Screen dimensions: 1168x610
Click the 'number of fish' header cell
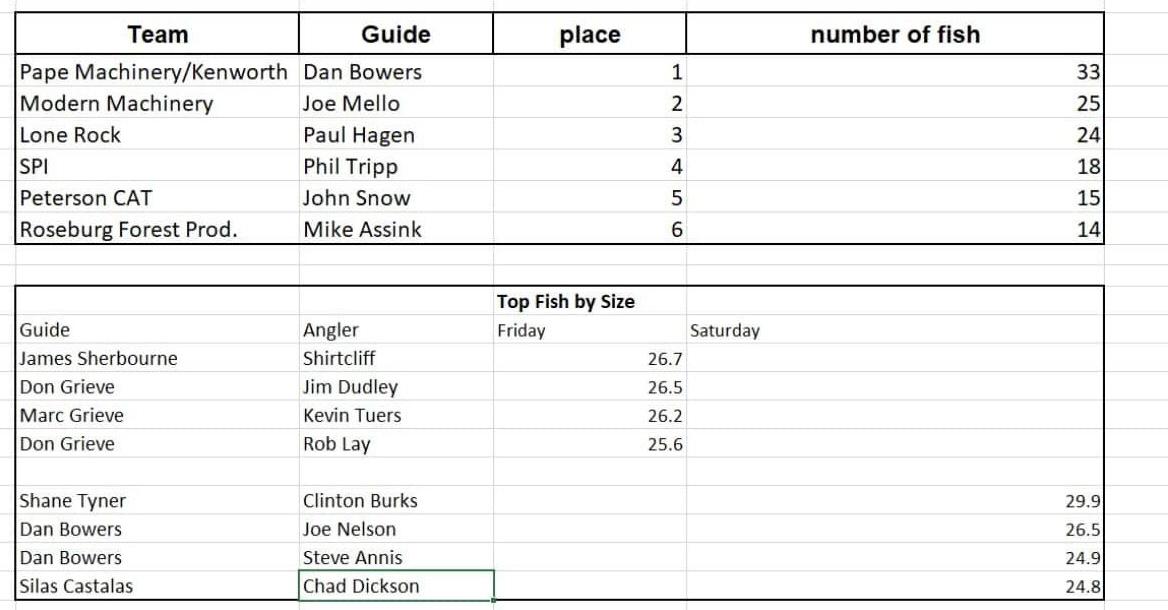pos(895,35)
